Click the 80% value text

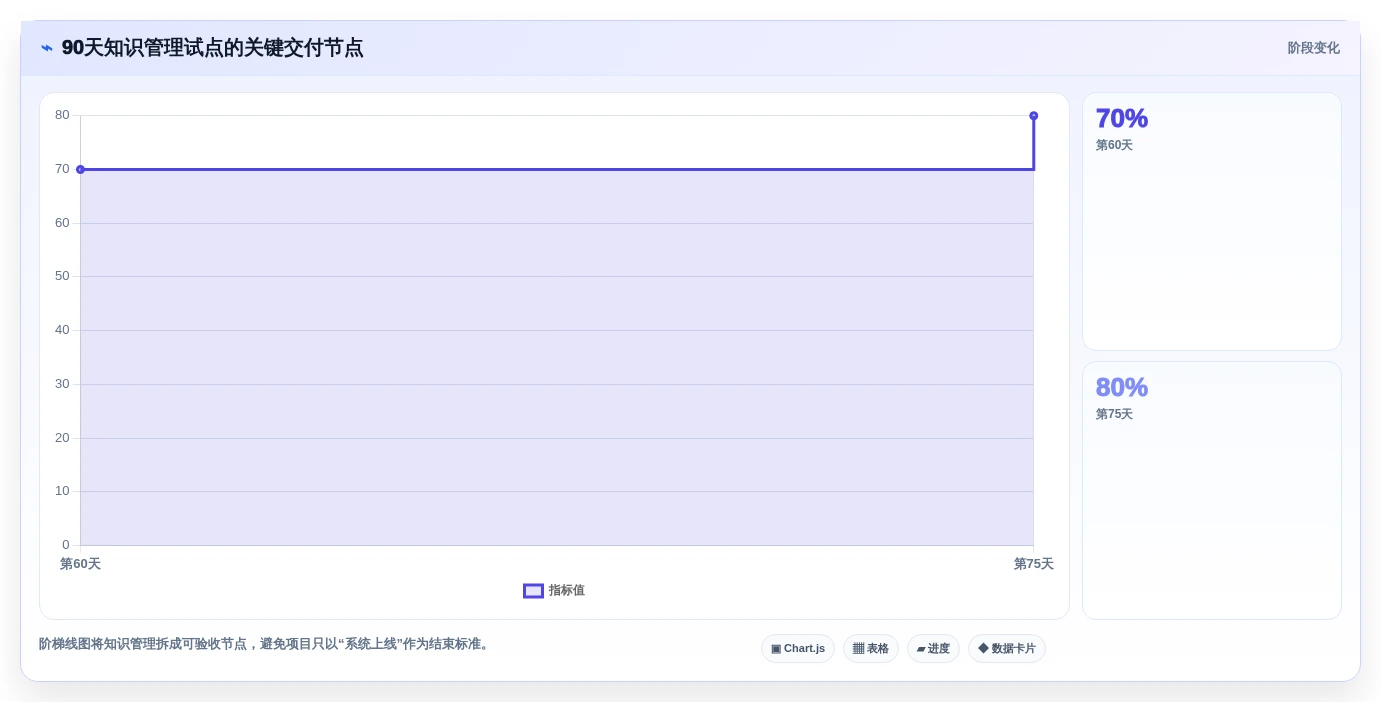pos(1121,388)
